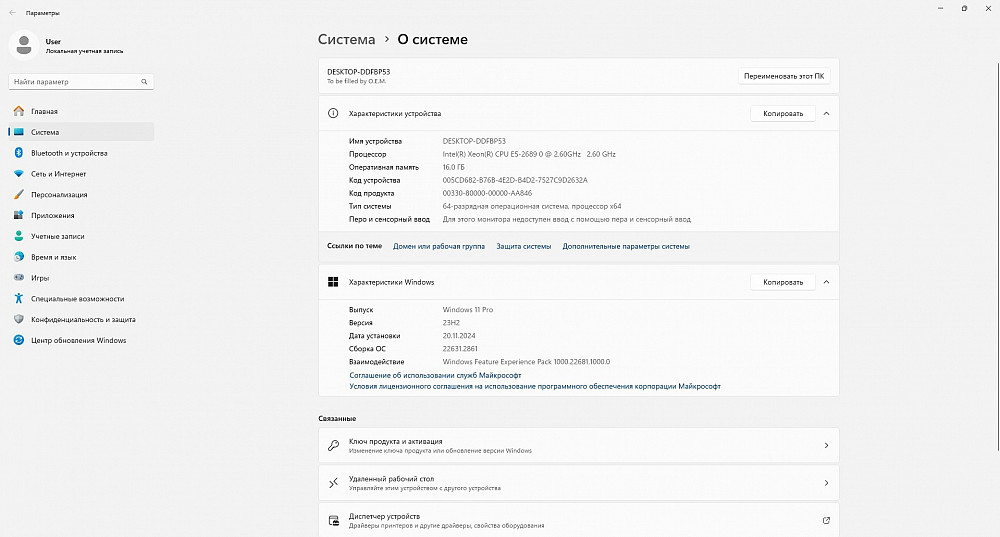Click the Система breadcrumb heading
1000x537 pixels.
(346, 40)
